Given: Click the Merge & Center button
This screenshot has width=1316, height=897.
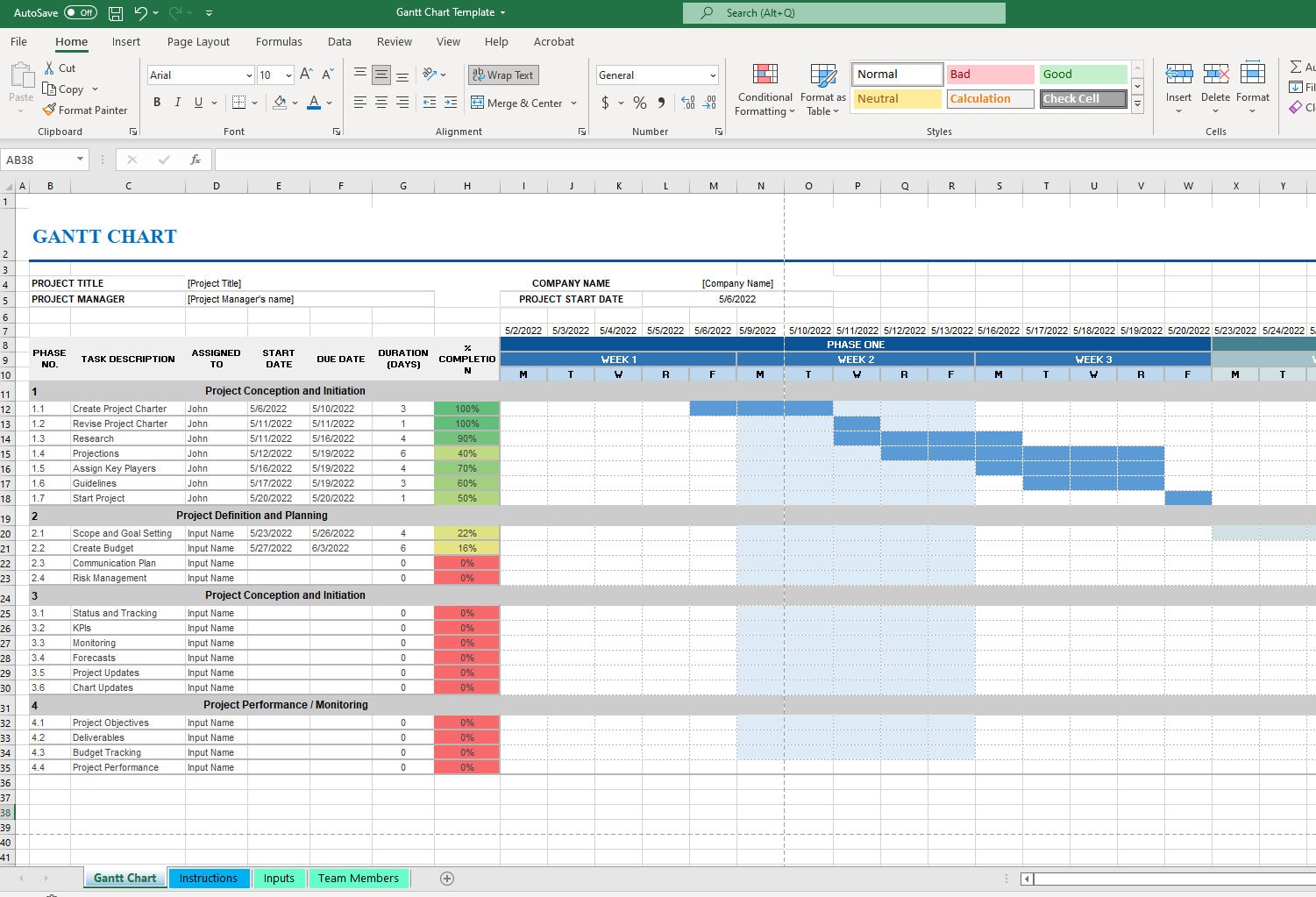Looking at the screenshot, I should pyautogui.click(x=520, y=103).
